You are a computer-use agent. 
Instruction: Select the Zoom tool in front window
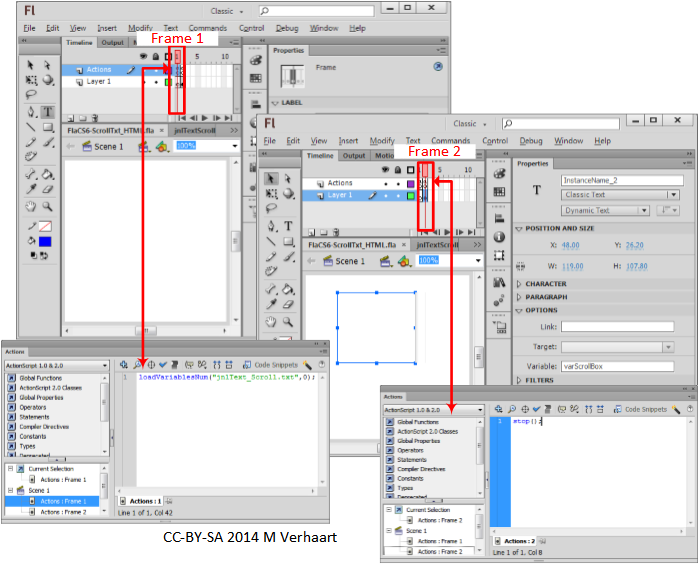pyautogui.click(x=288, y=321)
